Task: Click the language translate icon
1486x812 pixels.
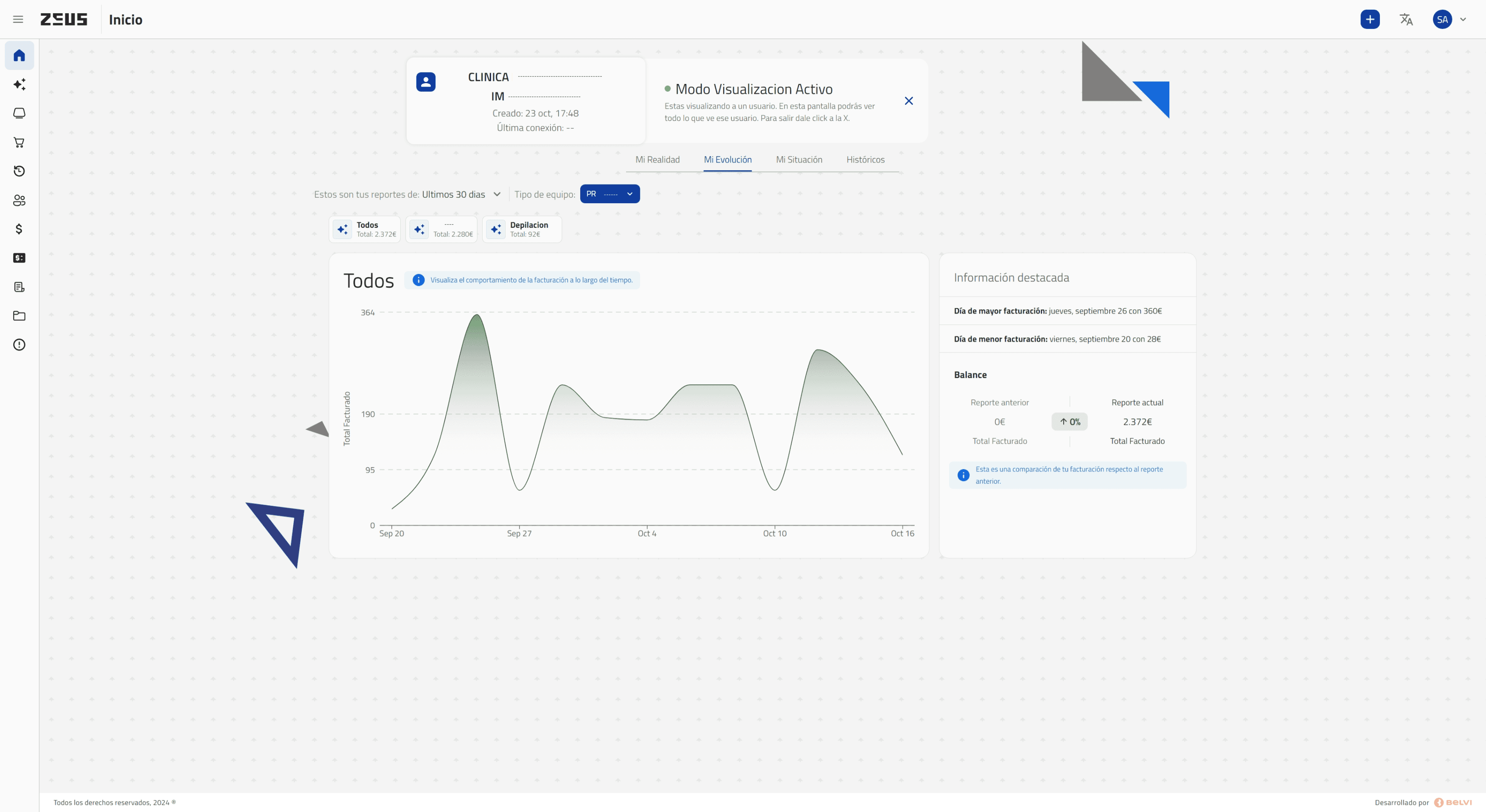Action: click(1406, 20)
